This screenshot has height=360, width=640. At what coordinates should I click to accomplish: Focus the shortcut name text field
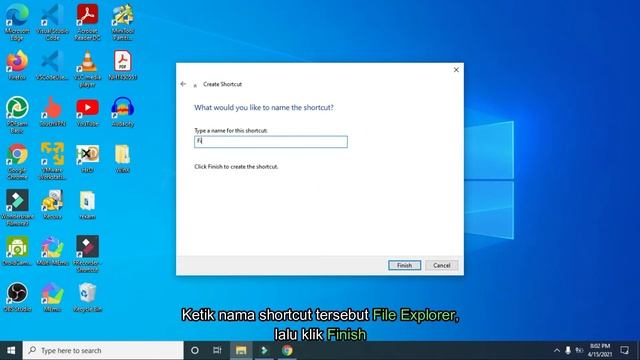tap(271, 142)
